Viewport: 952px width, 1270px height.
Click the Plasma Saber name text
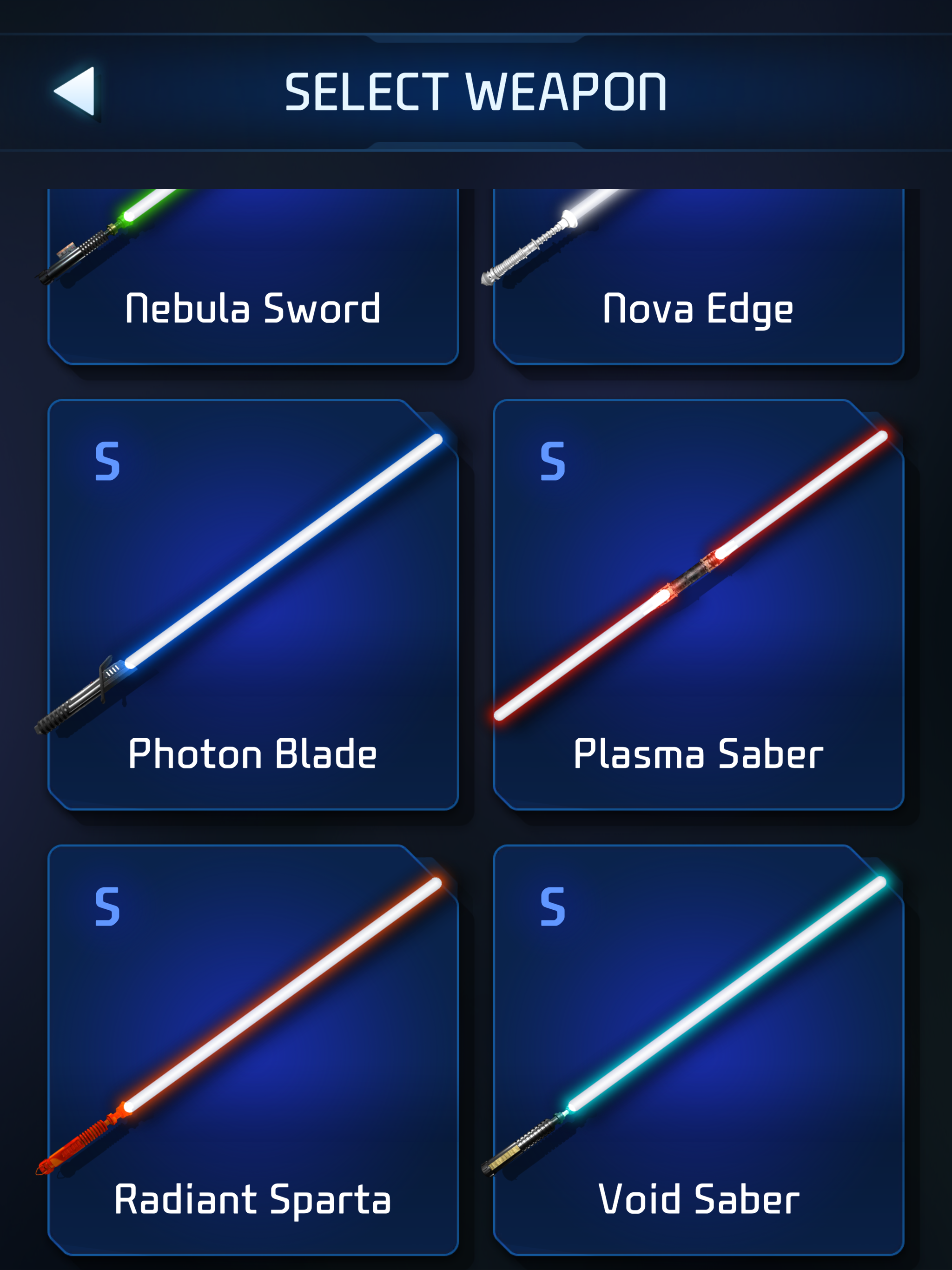click(698, 754)
